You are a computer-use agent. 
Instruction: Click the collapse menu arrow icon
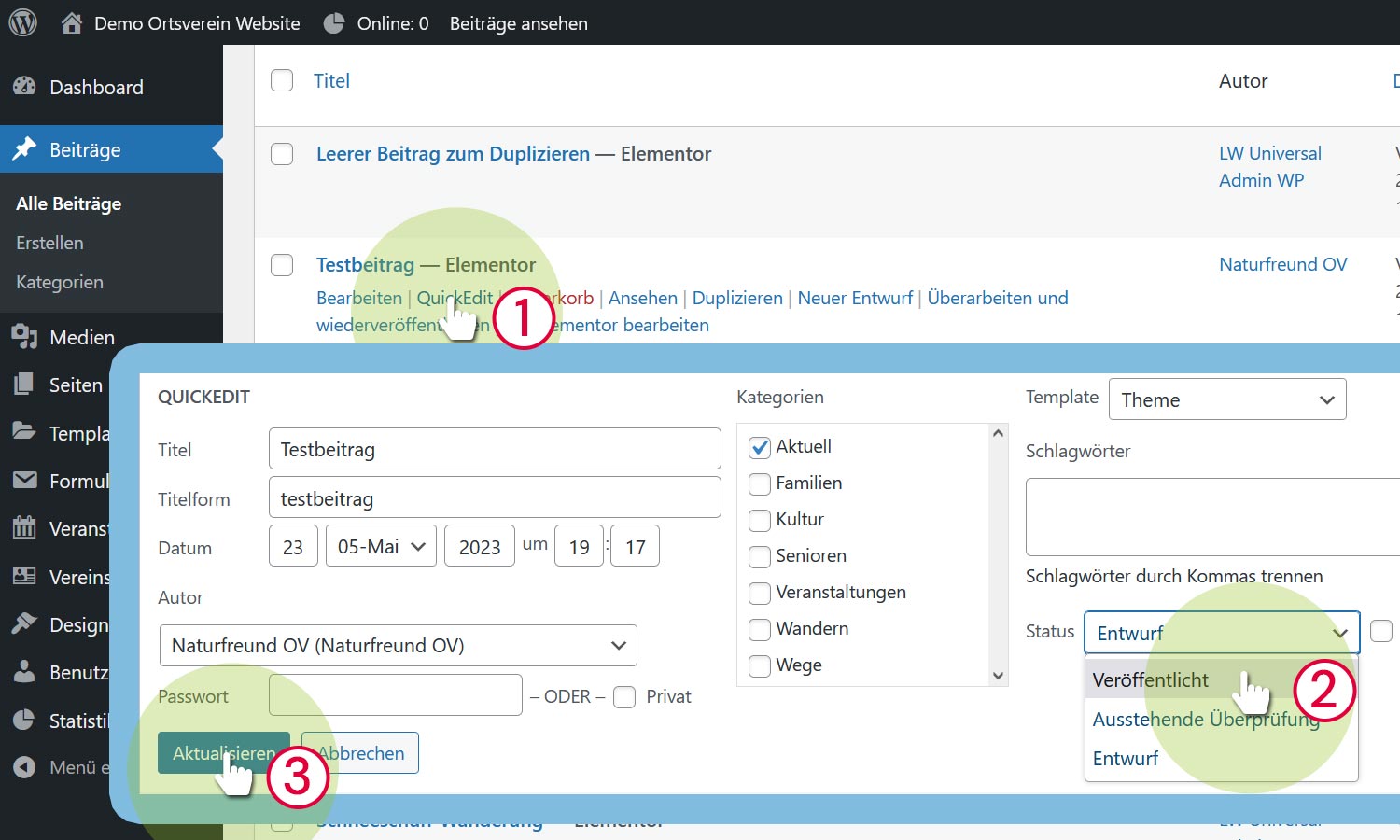(24, 767)
